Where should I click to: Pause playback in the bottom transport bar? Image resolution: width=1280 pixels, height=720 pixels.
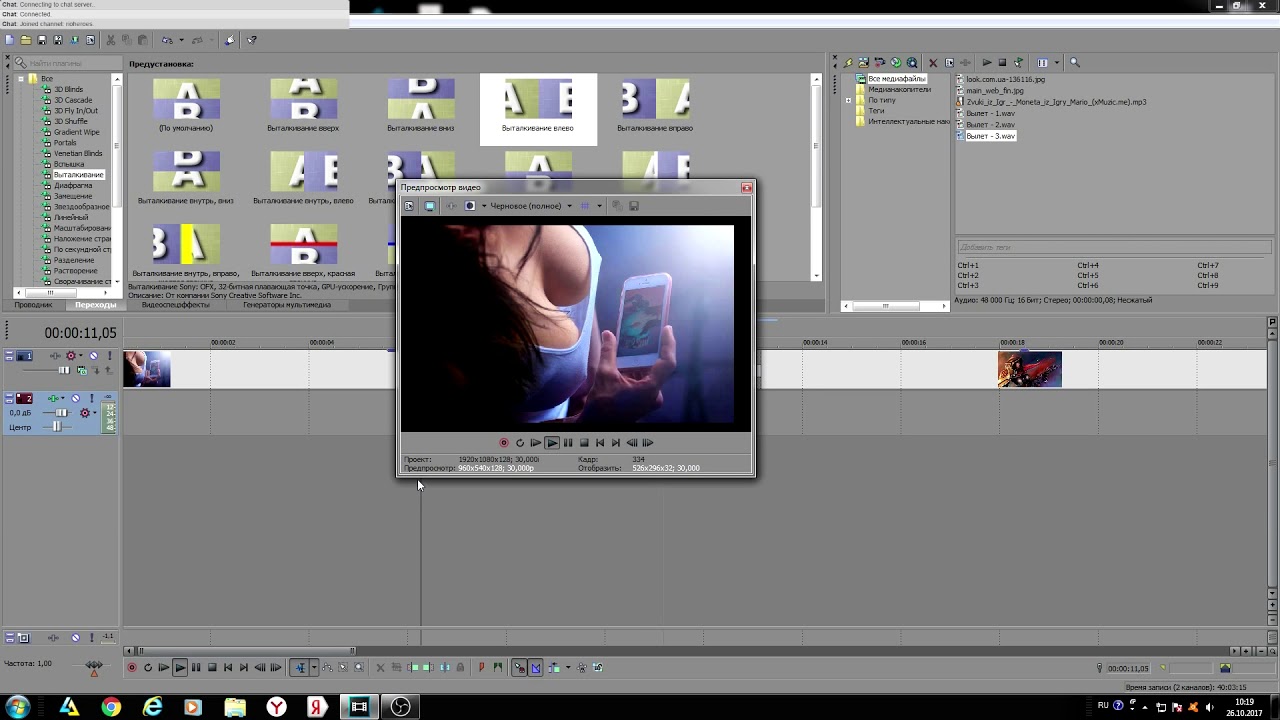[x=196, y=668]
